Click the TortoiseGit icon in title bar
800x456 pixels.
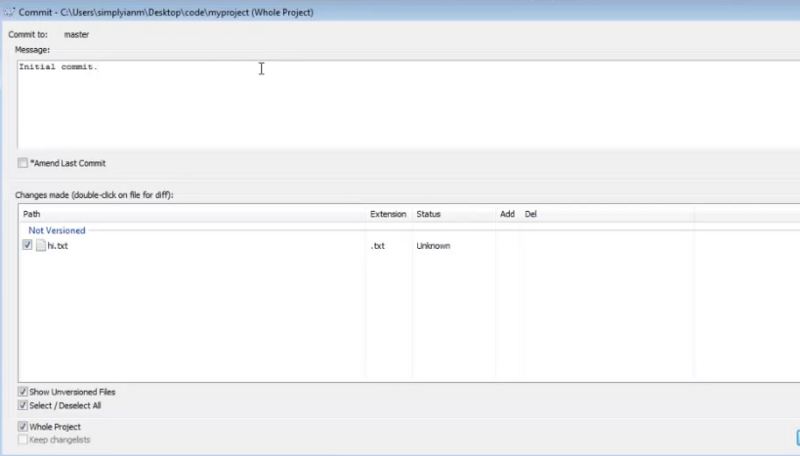click(9, 12)
